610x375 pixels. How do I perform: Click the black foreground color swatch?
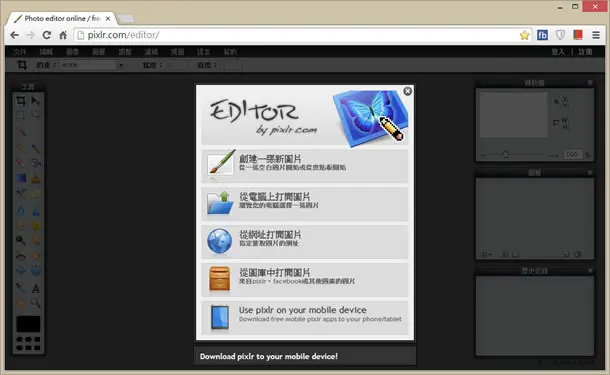tap(28, 324)
